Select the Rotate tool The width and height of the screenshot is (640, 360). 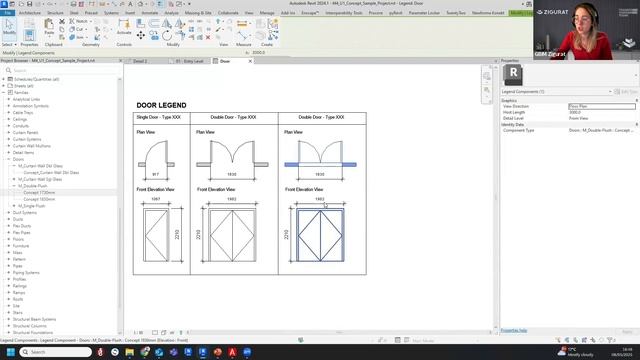pyautogui.click(x=167, y=36)
